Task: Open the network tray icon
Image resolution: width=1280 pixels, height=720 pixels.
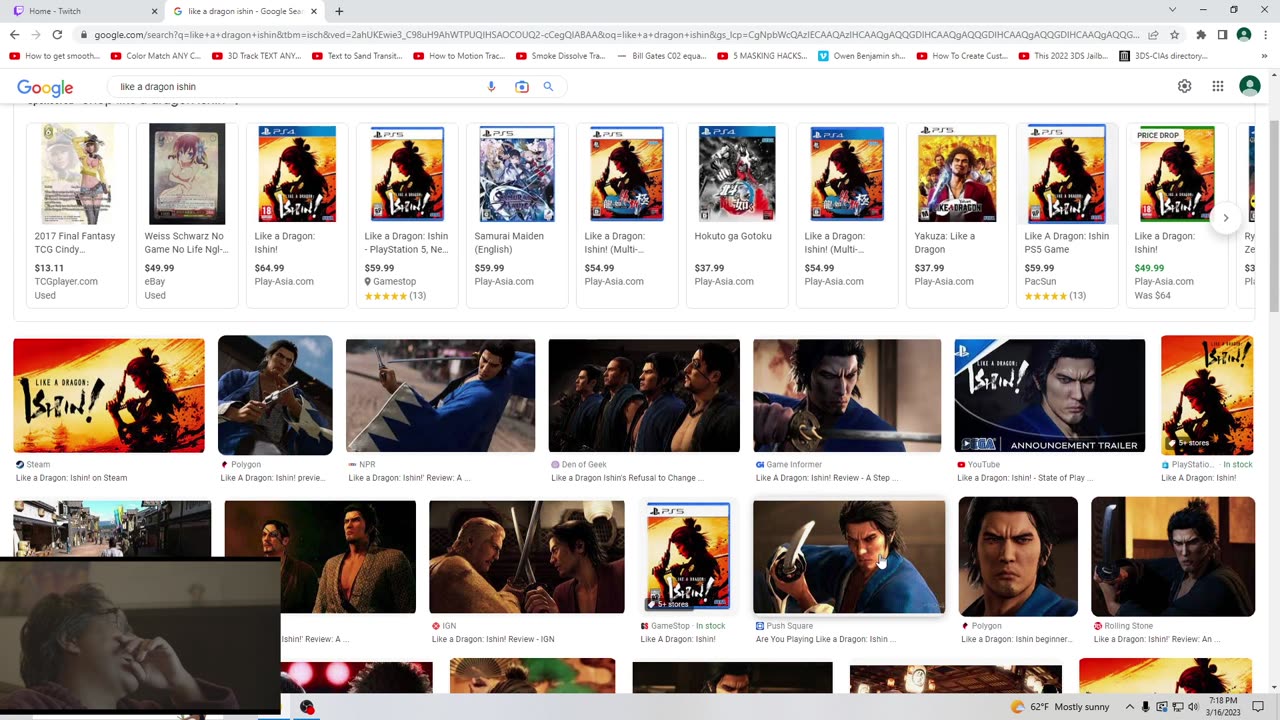Action: click(x=1177, y=707)
